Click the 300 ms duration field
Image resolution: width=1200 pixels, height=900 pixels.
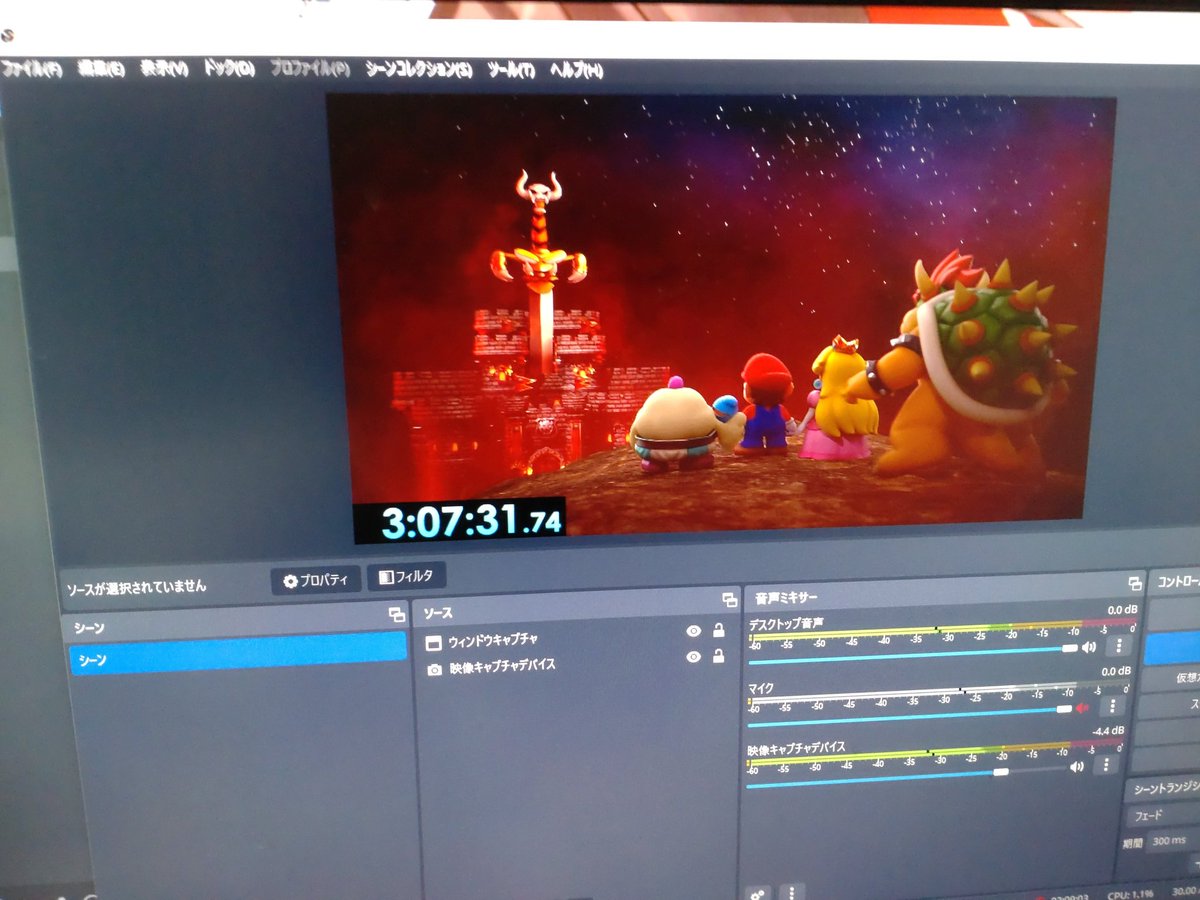click(1172, 842)
